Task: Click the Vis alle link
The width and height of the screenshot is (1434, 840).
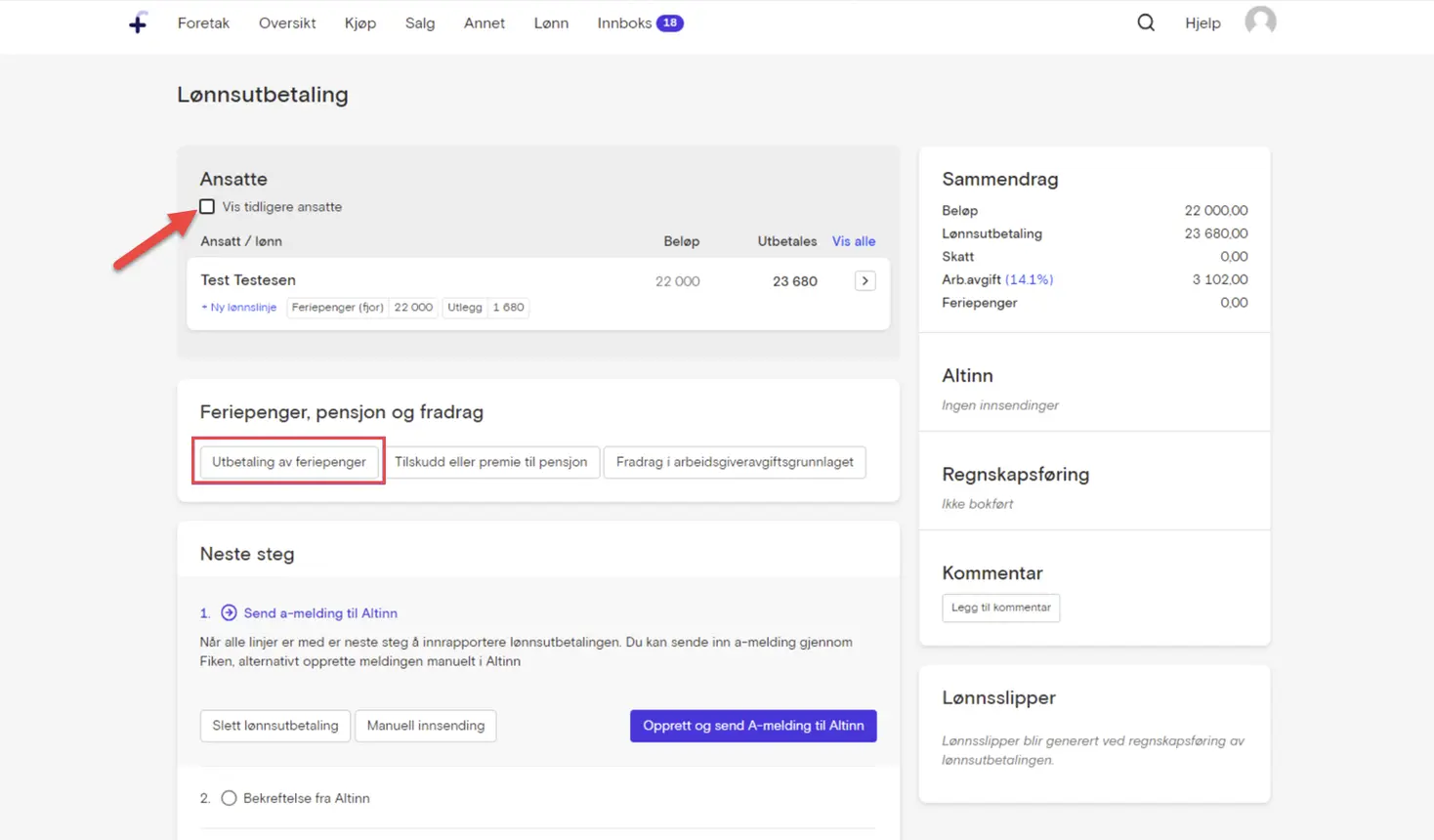Action: 854,241
